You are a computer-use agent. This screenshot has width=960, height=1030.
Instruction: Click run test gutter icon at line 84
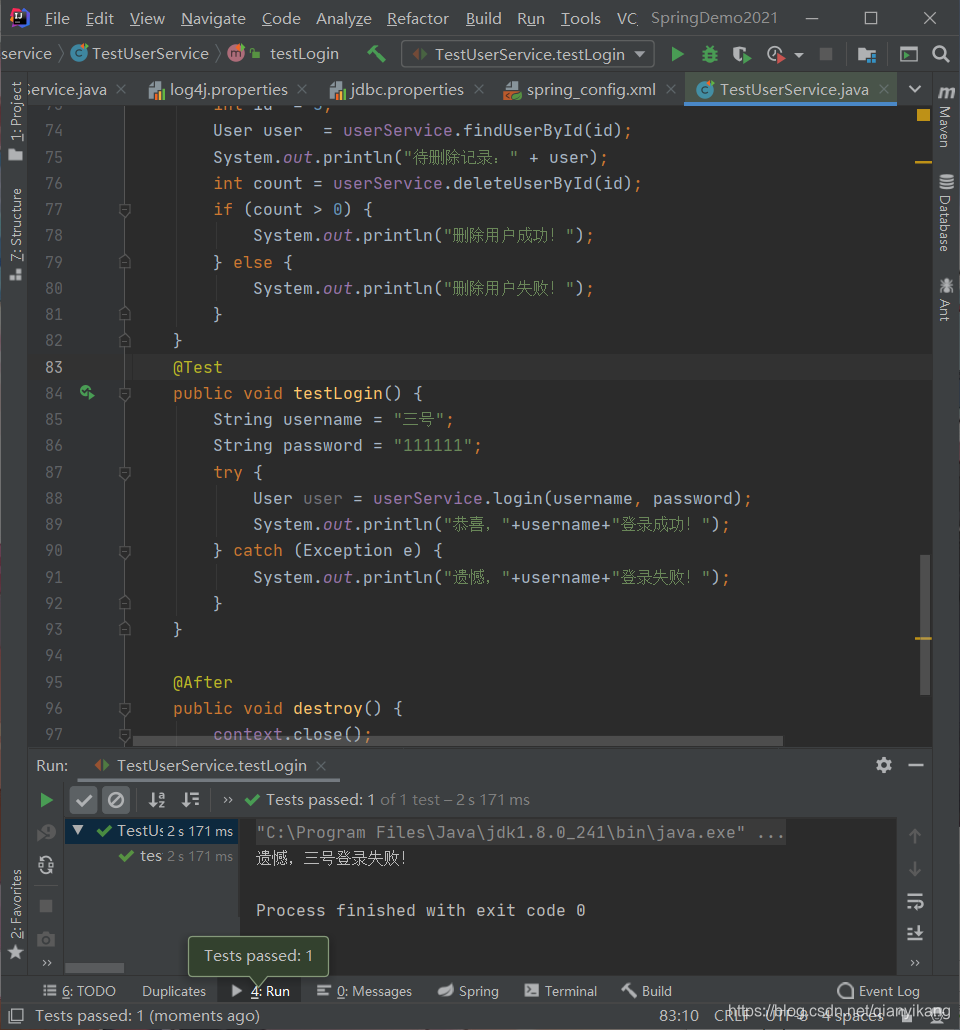(87, 393)
